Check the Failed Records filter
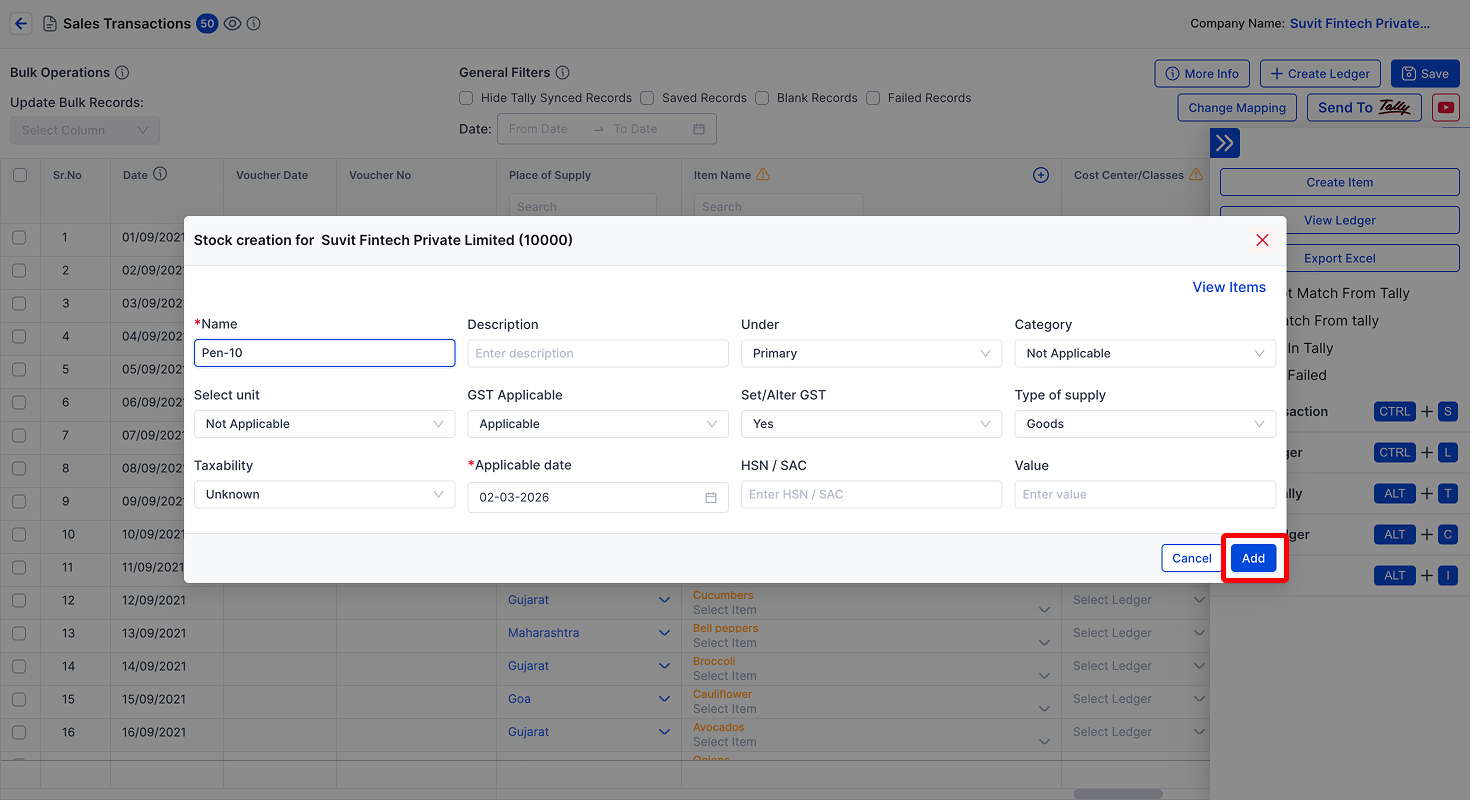1470x800 pixels. point(873,98)
